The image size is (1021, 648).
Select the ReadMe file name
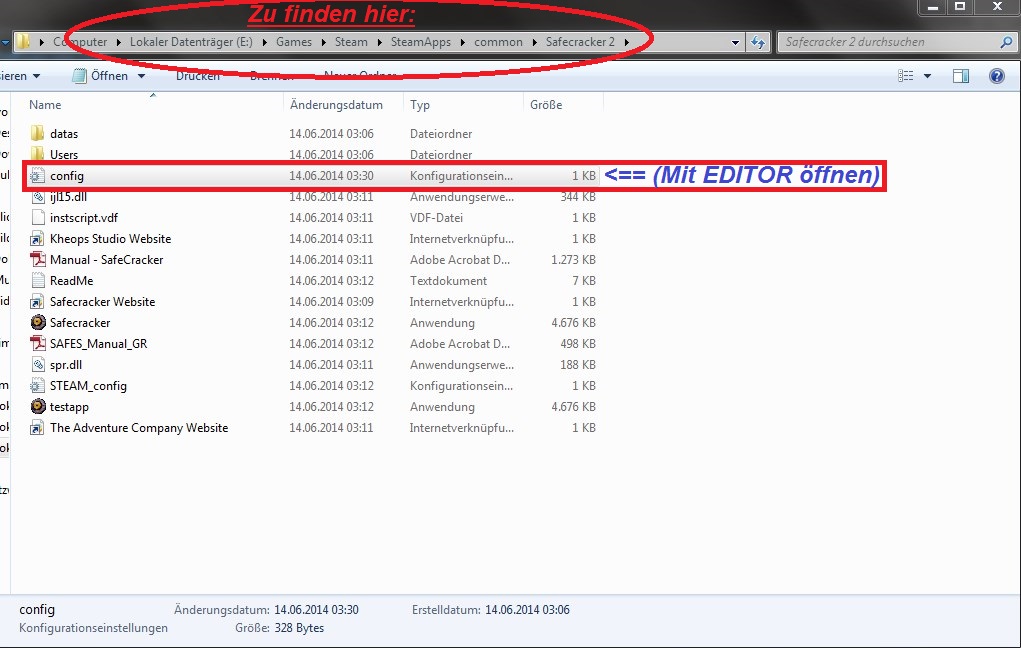pos(72,281)
